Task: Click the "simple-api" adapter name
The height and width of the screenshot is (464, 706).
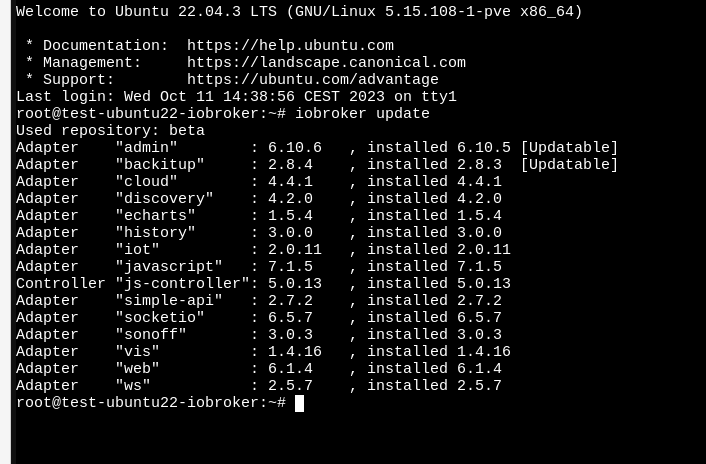Action: pos(169,301)
